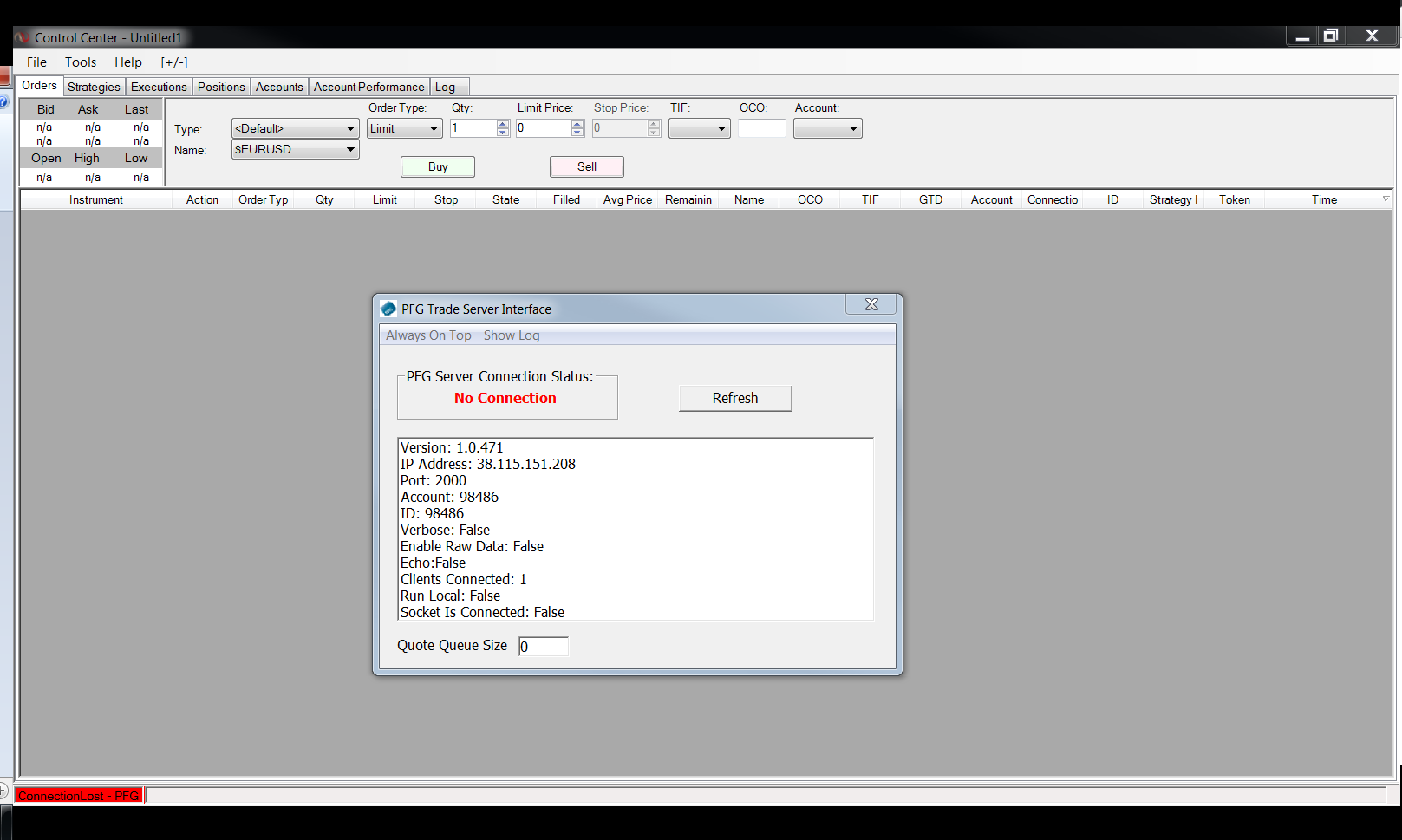Click the PFG Trade Server Interface dialog icon

[388, 309]
